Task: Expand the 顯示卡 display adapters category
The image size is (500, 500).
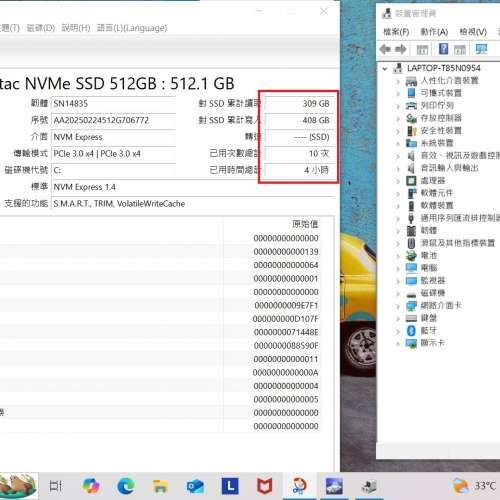Action: [398, 344]
